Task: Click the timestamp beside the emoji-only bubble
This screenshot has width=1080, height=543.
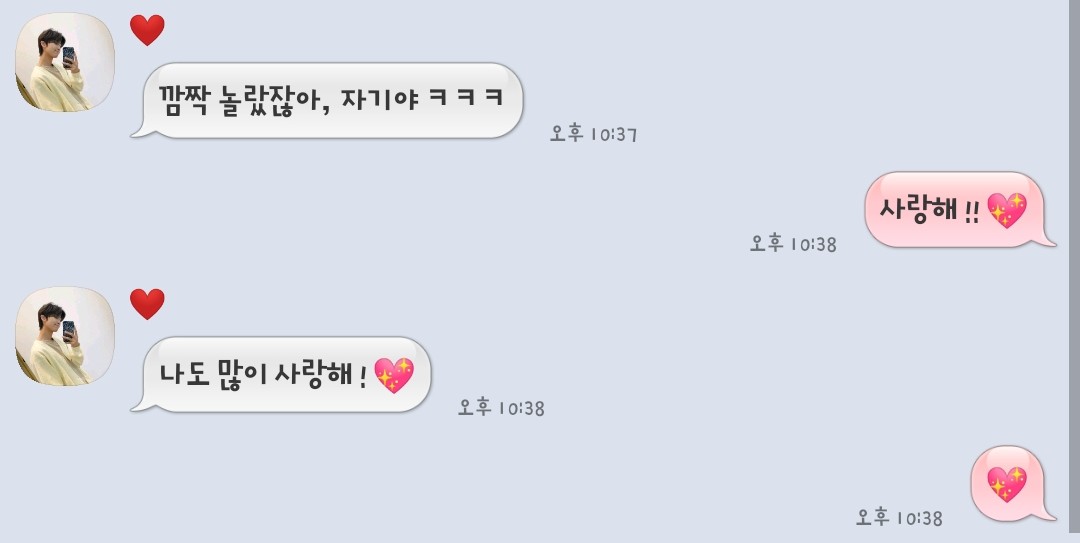Action: [899, 517]
